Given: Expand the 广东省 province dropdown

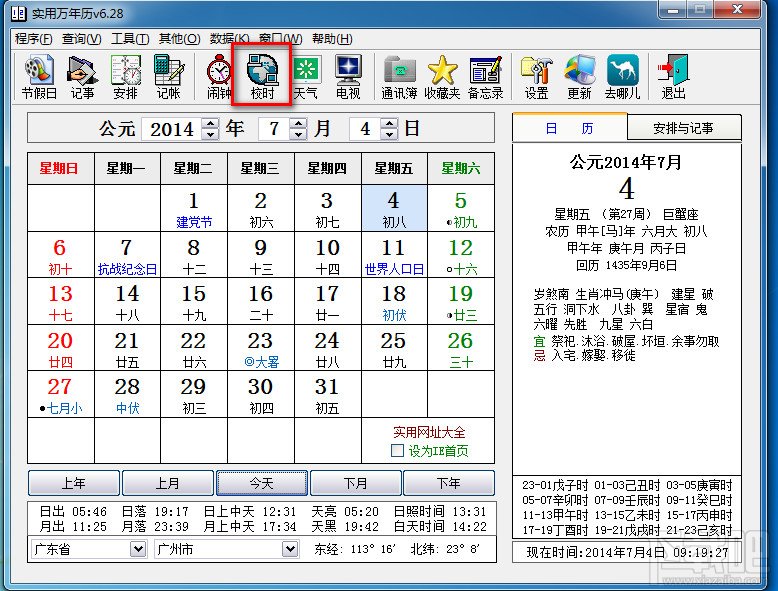Looking at the screenshot, I should (x=138, y=549).
